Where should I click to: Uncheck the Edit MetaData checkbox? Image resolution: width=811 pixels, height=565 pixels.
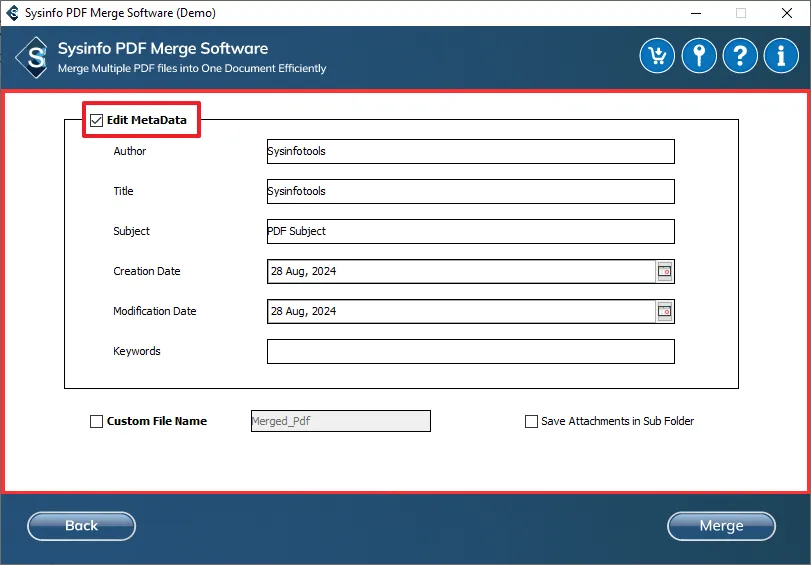97,120
